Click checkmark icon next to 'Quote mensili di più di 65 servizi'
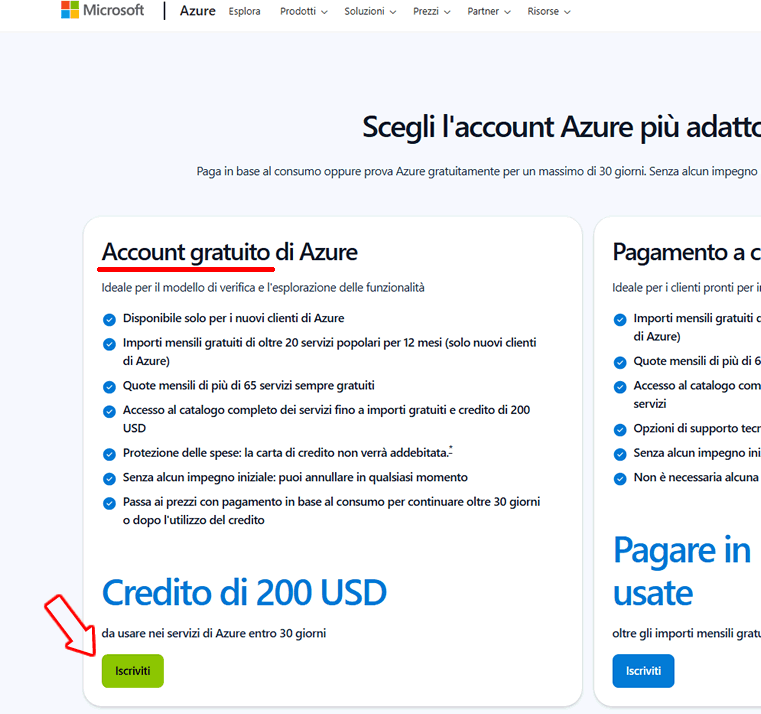761x714 pixels. (x=109, y=387)
